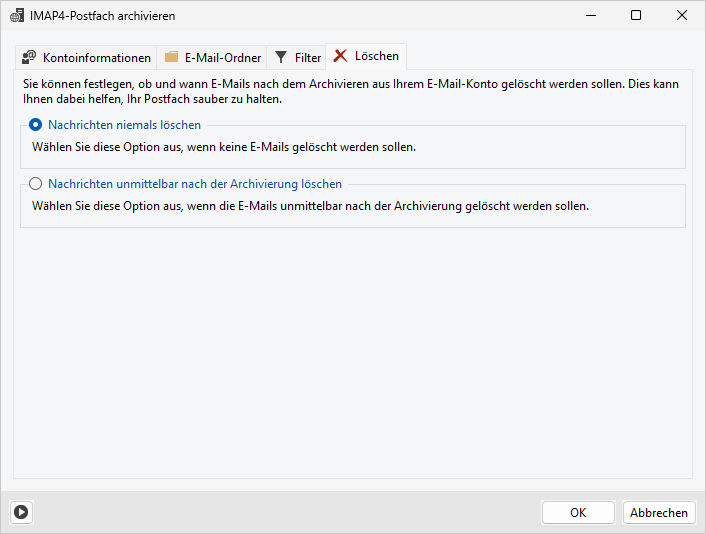Image resolution: width=706 pixels, height=534 pixels.
Task: Minimize the IMAP4-Postfach archivieren window
Action: (x=590, y=16)
